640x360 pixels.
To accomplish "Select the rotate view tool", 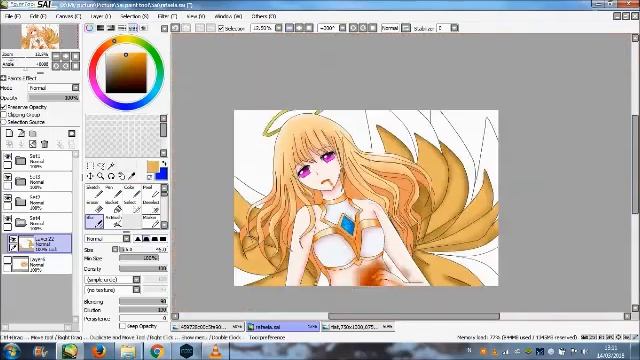I will [x=111, y=176].
